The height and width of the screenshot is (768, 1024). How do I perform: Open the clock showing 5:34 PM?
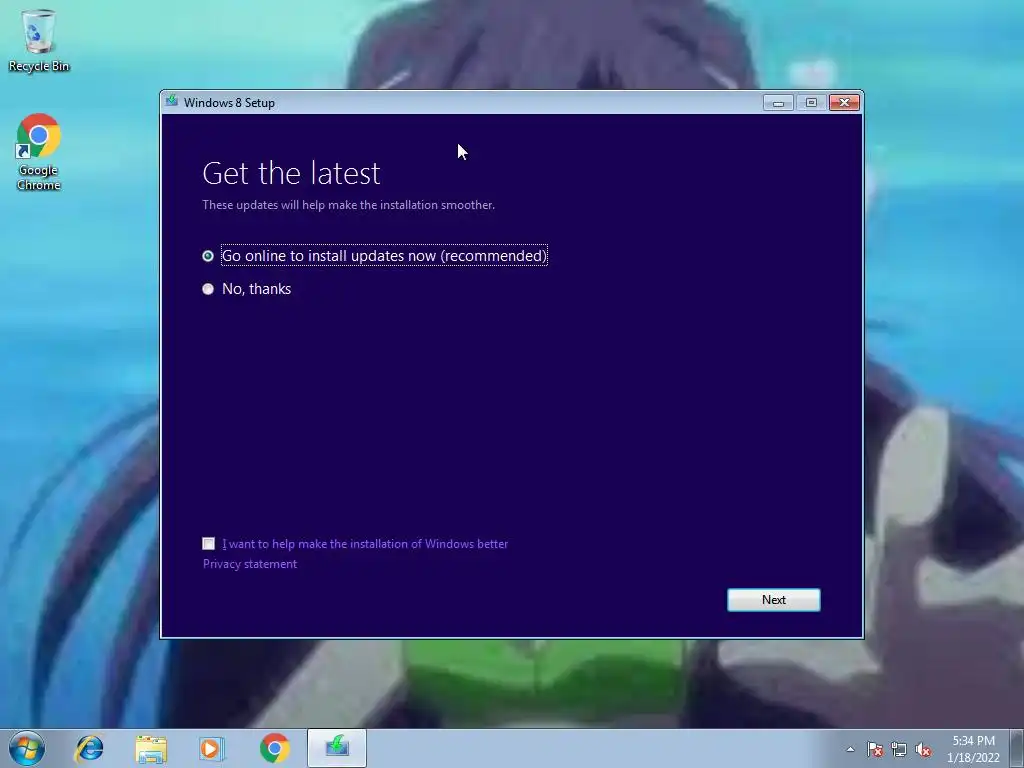pyautogui.click(x=973, y=749)
